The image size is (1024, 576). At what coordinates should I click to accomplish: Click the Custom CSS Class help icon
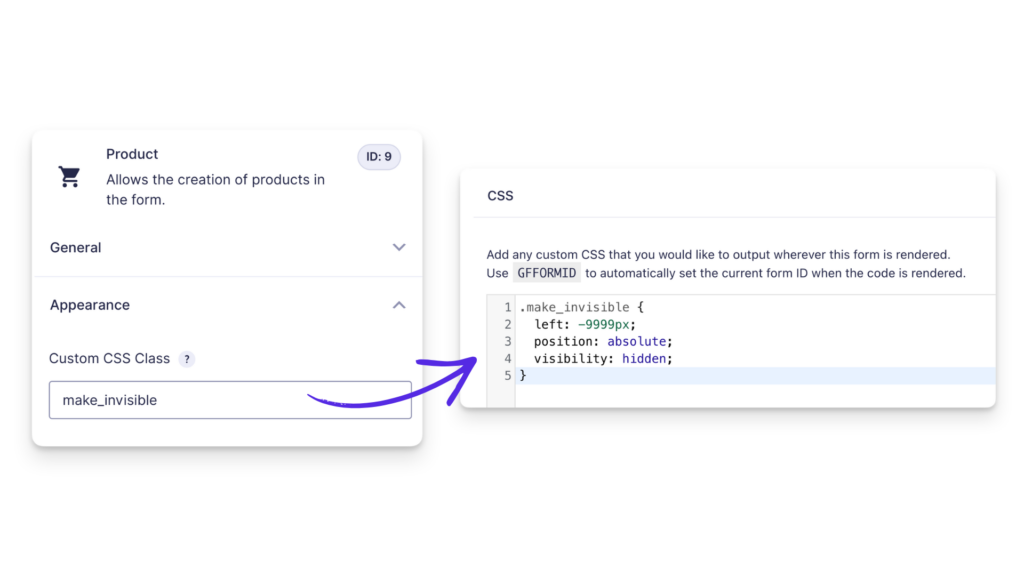coord(187,359)
